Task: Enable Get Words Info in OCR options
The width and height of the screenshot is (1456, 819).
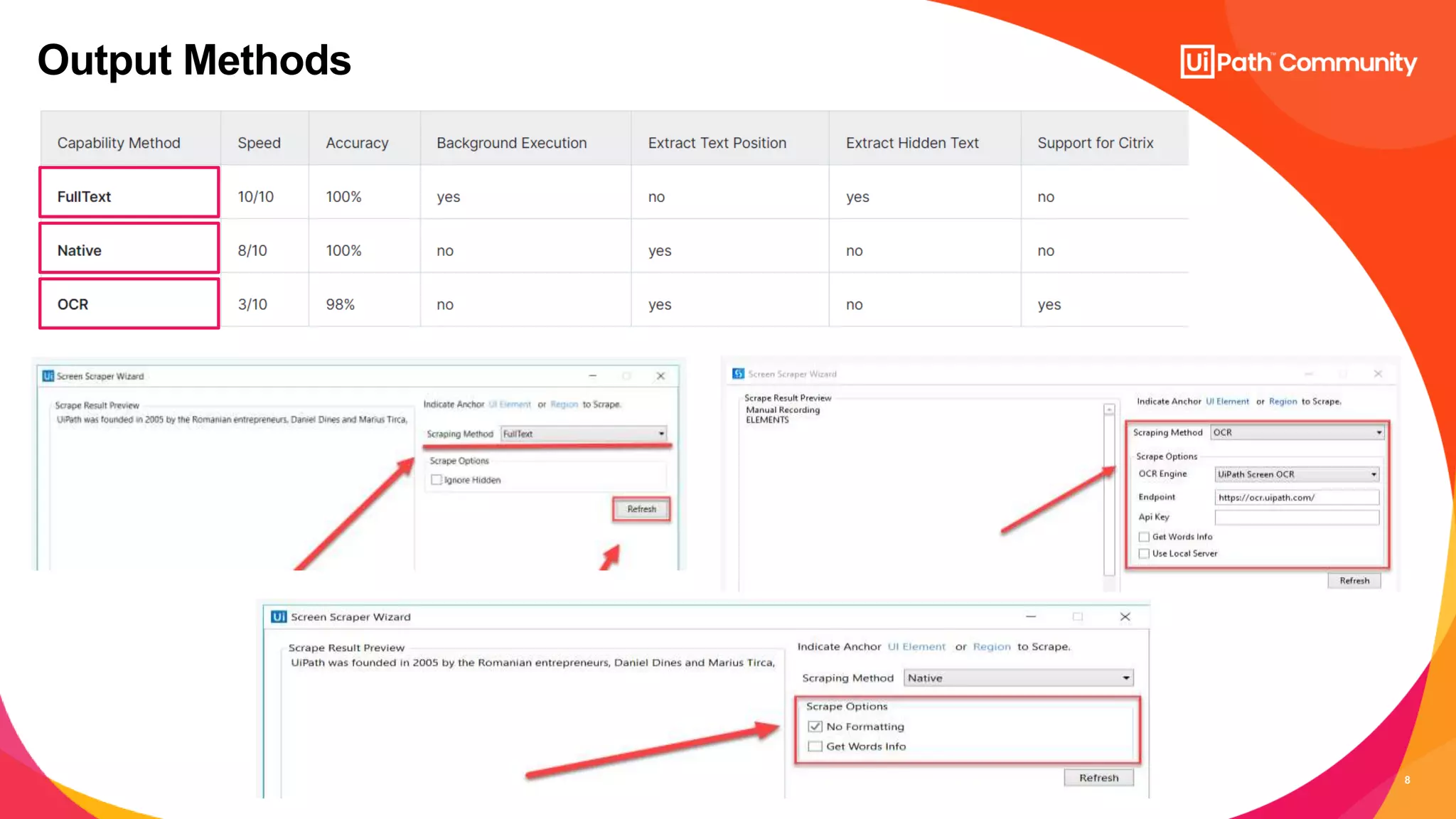Action: coord(1144,537)
